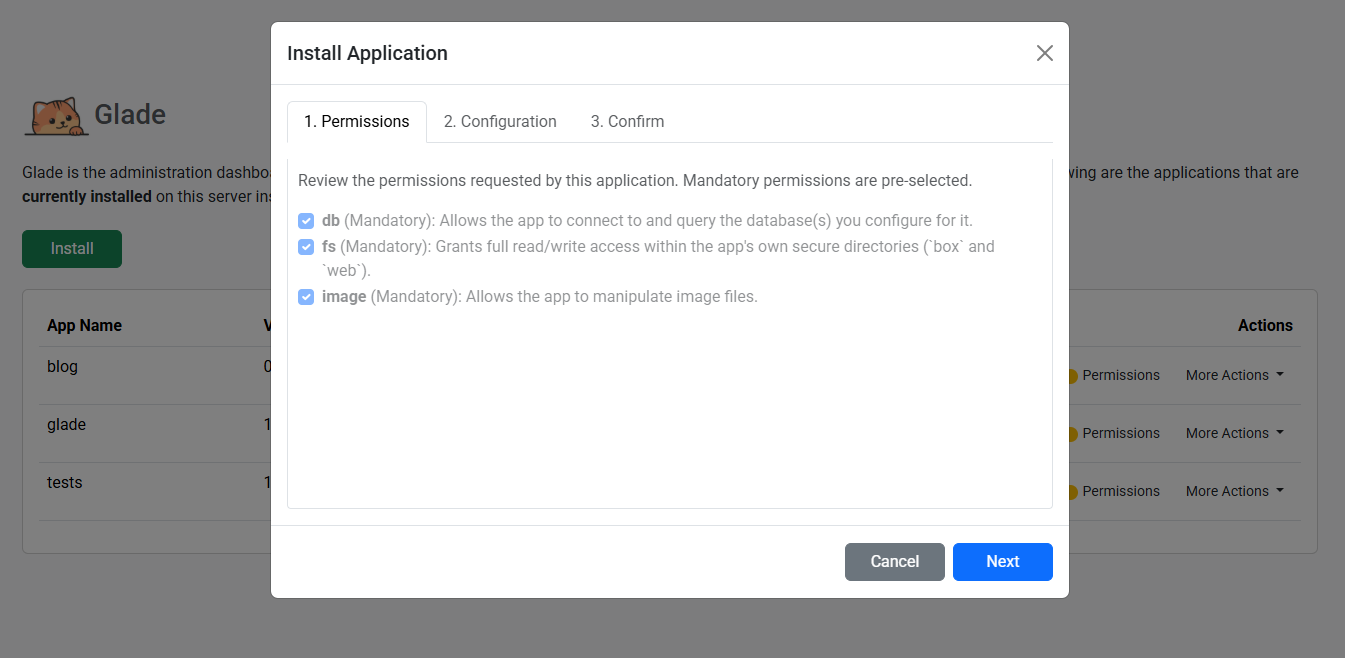Expand More Actions for blog row

point(1234,376)
